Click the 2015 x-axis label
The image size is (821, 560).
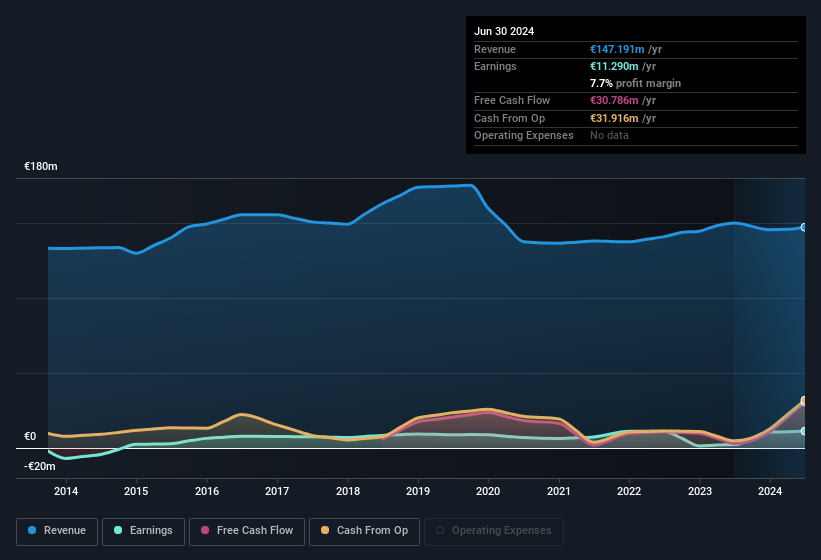[136, 491]
